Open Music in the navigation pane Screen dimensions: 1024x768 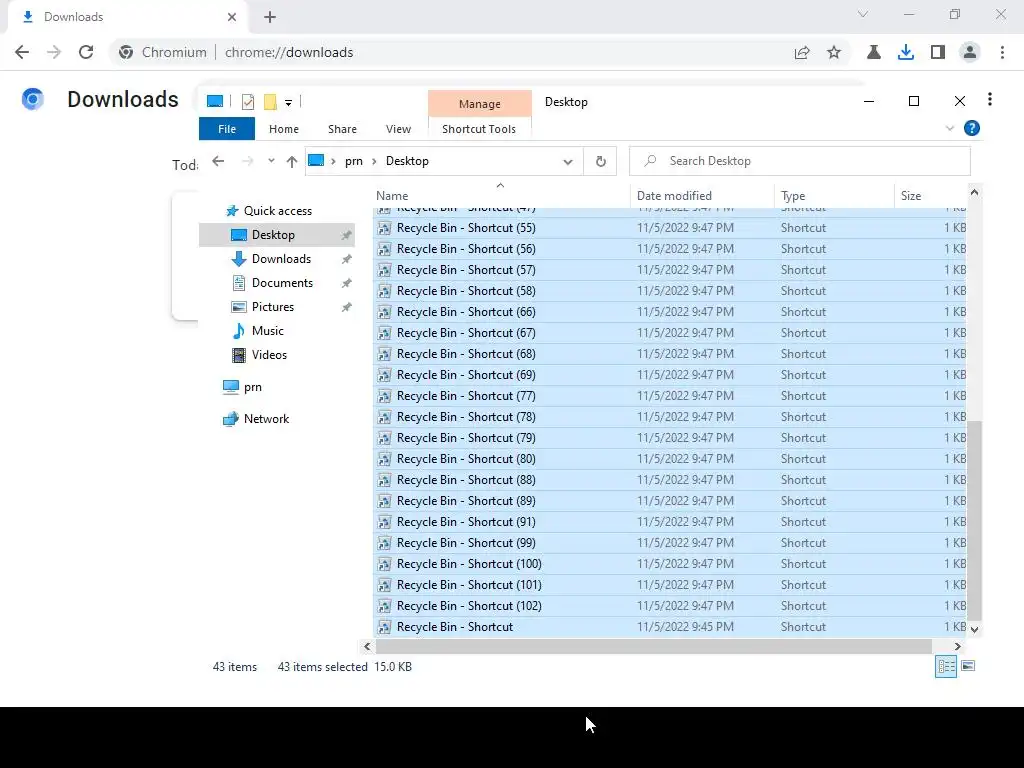coord(267,330)
